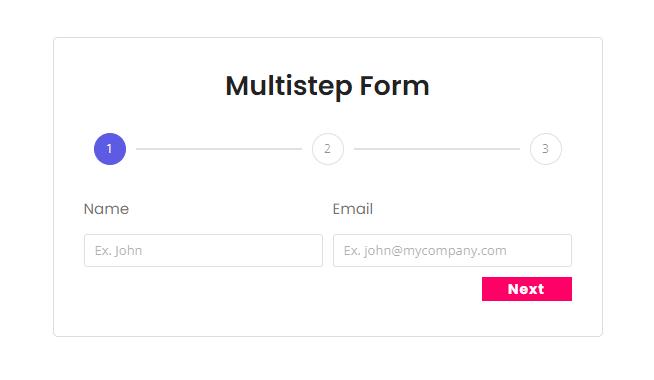654x380 pixels.
Task: Click the john@mycompany.com placeholder text
Action: tap(435, 251)
